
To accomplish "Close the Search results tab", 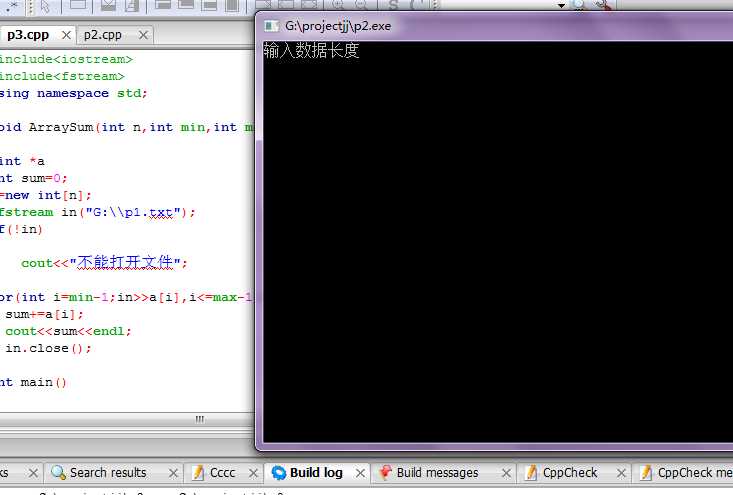I will (x=173, y=473).
